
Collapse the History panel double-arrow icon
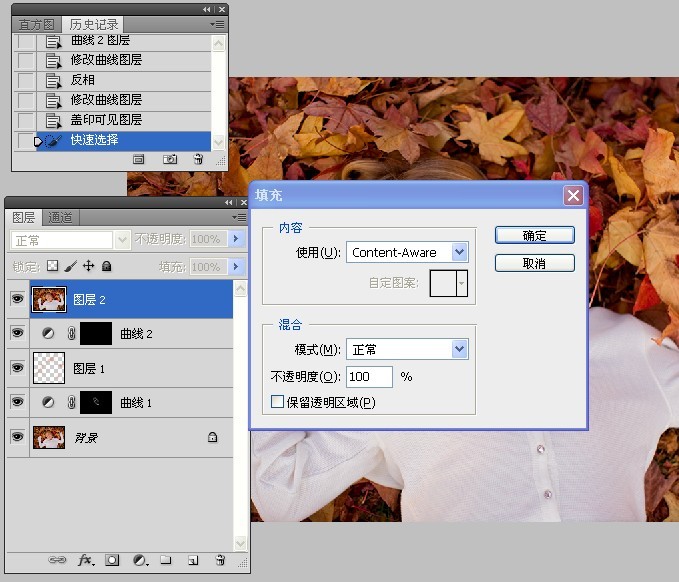click(x=207, y=9)
